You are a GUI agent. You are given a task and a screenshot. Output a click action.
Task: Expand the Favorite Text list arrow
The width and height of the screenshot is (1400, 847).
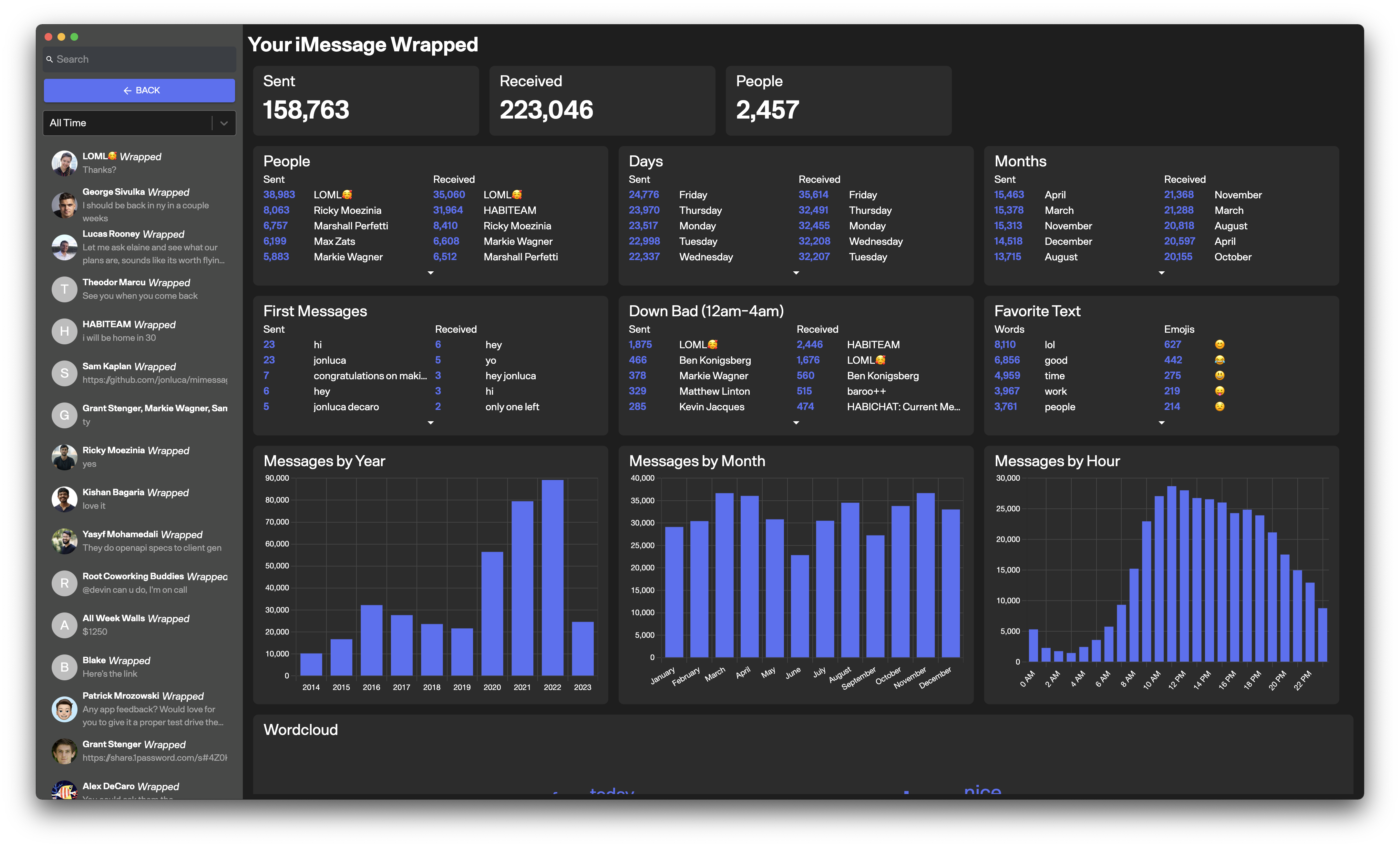click(x=1161, y=423)
